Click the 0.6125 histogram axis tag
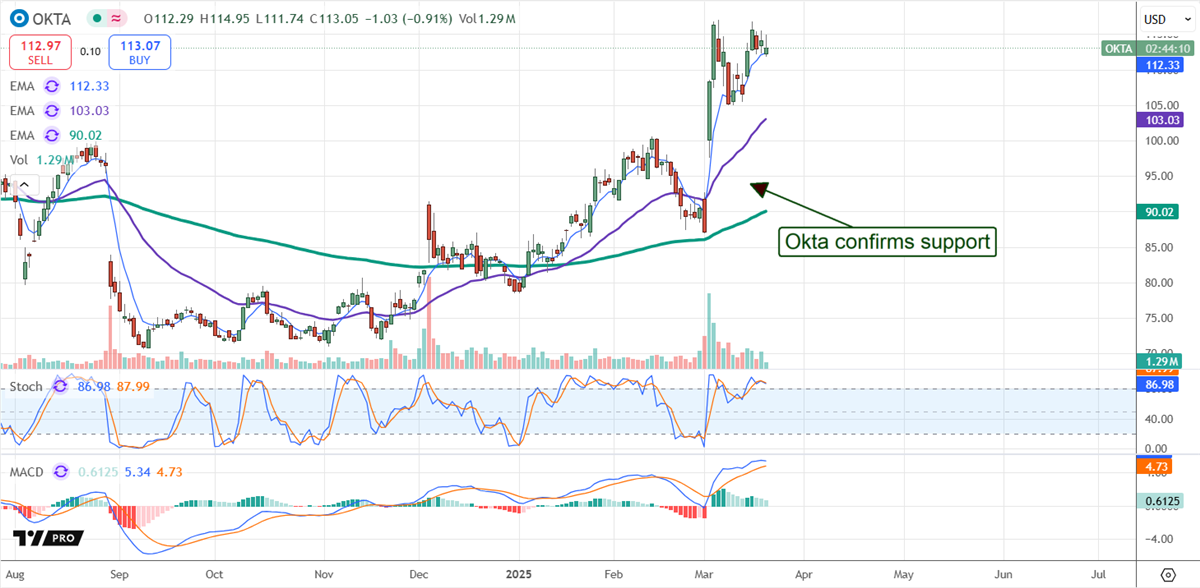Viewport: 1200px width, 588px height. [1160, 500]
